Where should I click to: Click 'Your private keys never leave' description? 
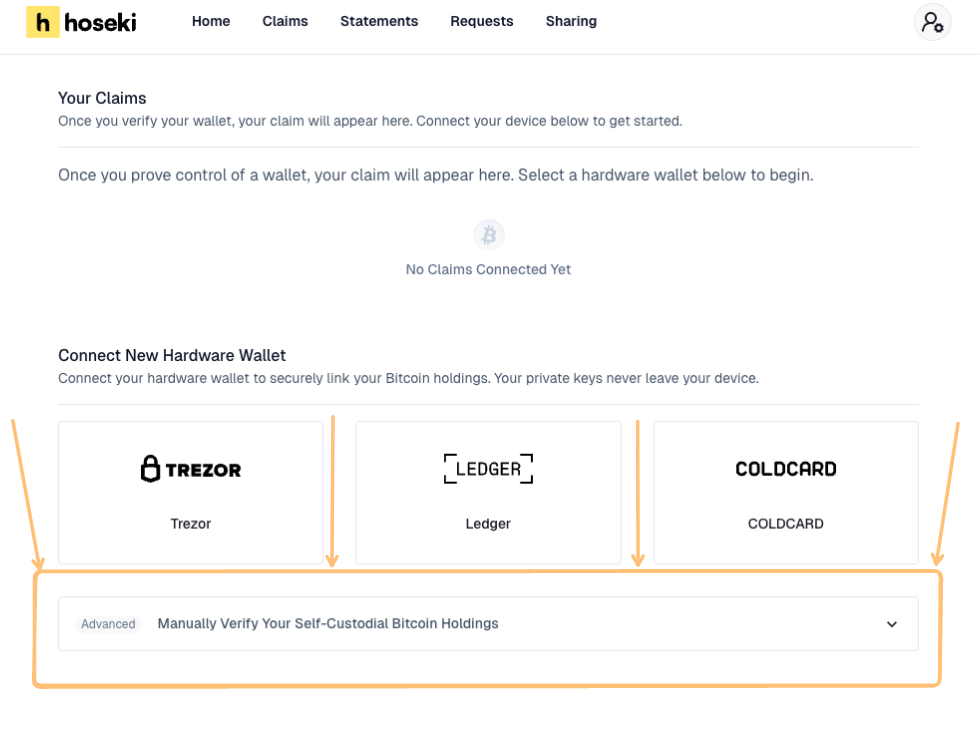pos(626,378)
